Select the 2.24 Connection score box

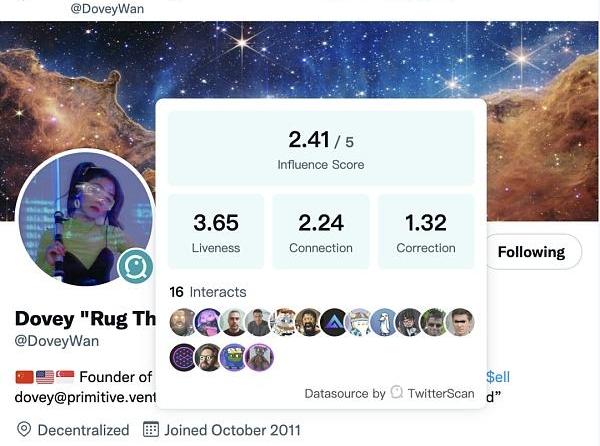coord(321,231)
